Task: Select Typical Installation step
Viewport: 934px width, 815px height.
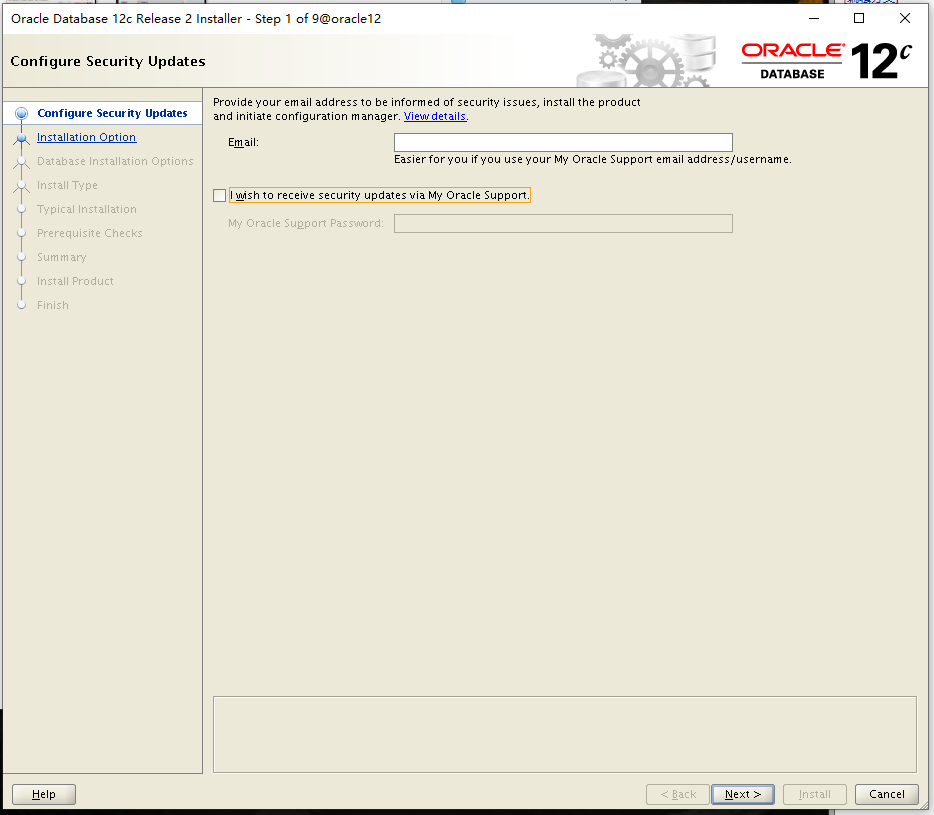Action: pyautogui.click(x=87, y=209)
